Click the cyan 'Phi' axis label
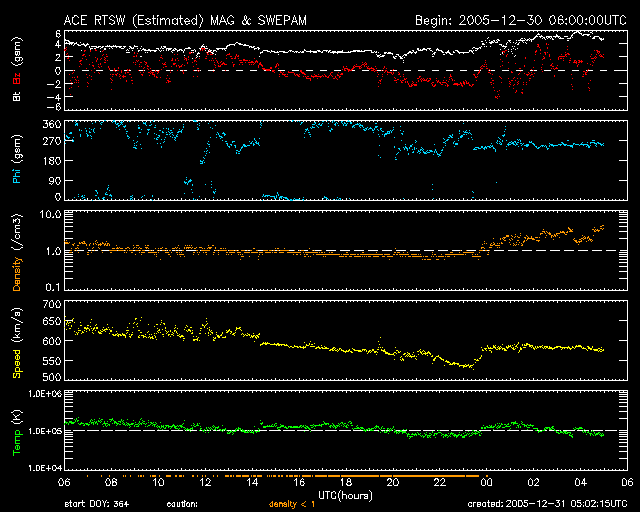The image size is (640, 512). 17,176
